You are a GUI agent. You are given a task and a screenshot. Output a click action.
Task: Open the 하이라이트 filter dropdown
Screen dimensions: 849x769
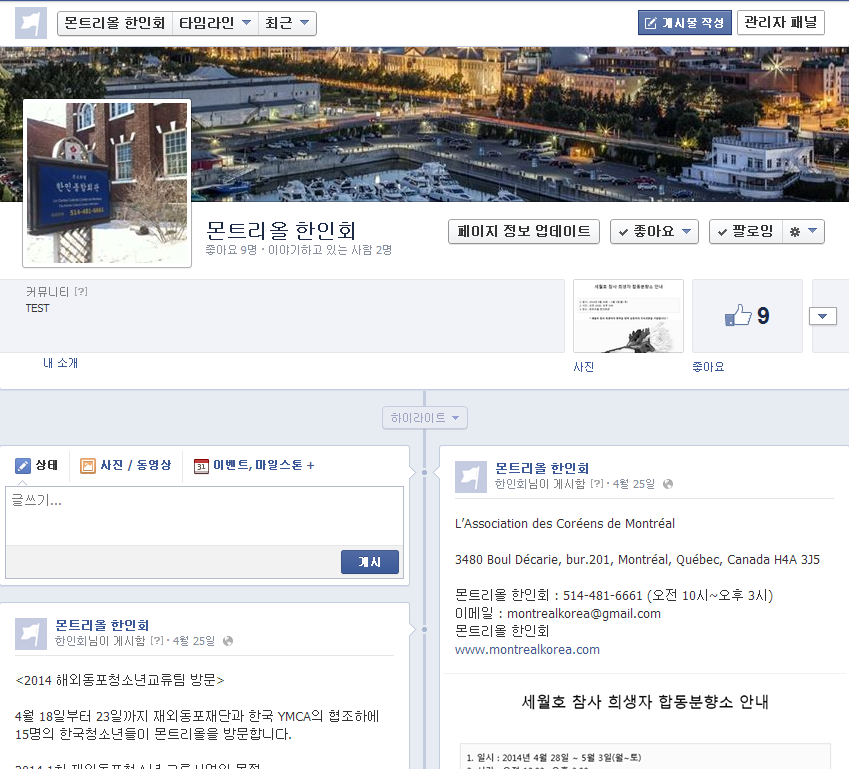pyautogui.click(x=424, y=418)
